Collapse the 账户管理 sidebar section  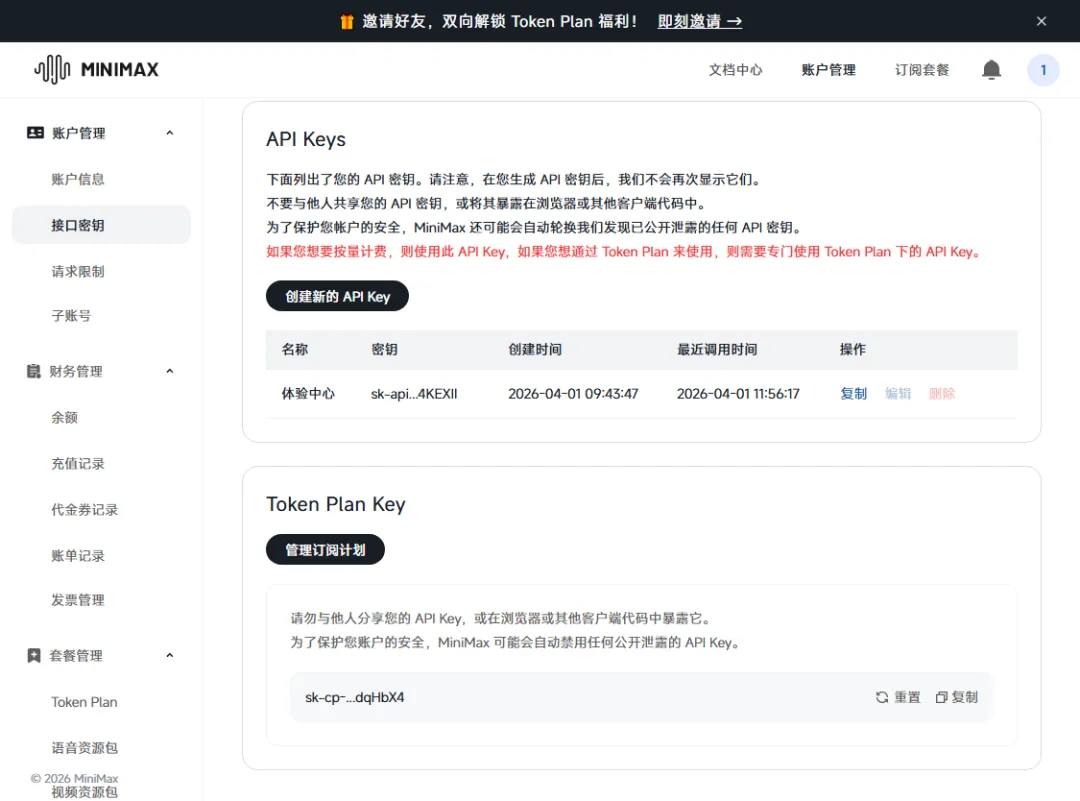[x=169, y=133]
